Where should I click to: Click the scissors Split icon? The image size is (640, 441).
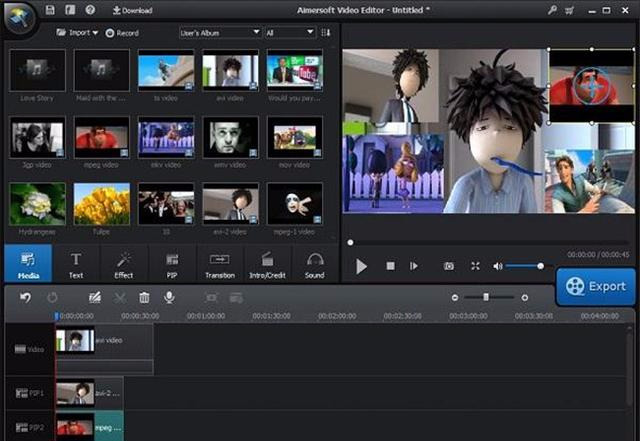[120, 298]
